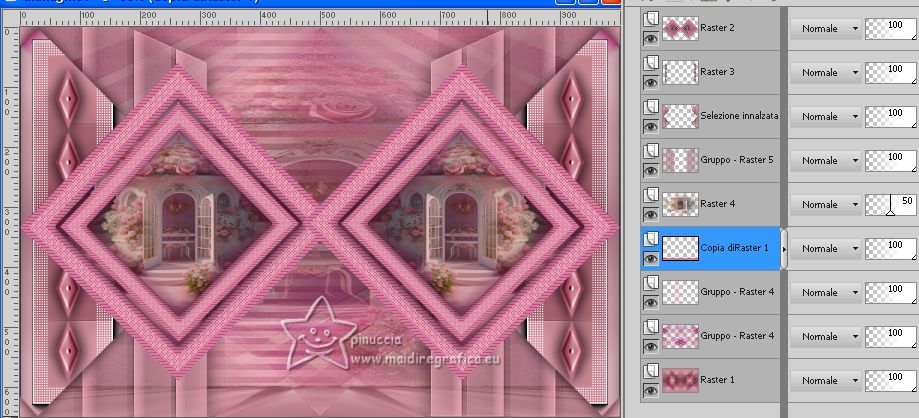Click the Copia diRaster 1 thumbnail
919x418 pixels.
pos(680,248)
